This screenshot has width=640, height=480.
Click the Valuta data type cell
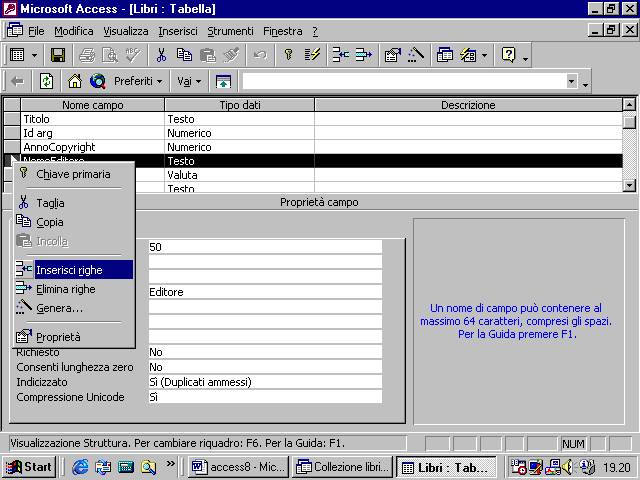coord(240,175)
